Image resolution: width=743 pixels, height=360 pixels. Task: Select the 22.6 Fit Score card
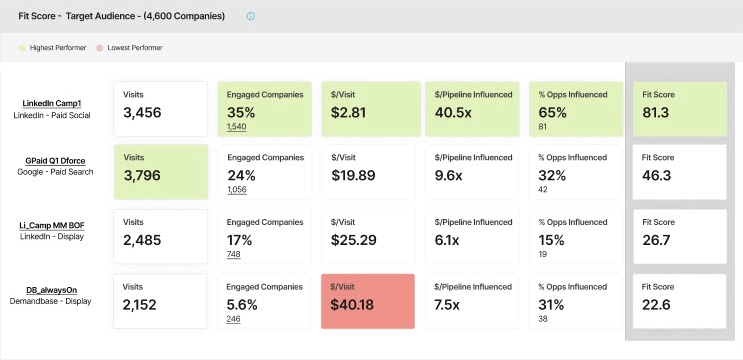680,301
